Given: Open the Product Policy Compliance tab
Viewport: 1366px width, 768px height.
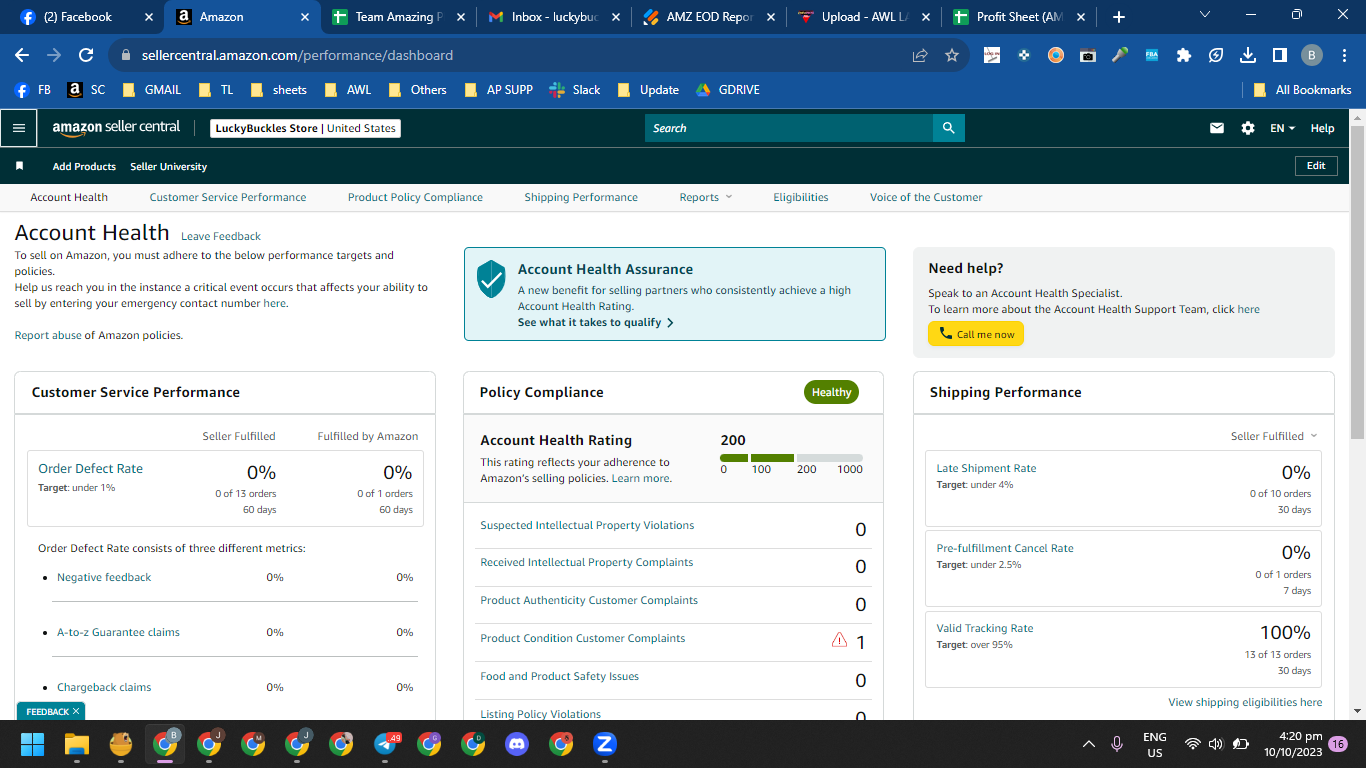Looking at the screenshot, I should (x=415, y=197).
